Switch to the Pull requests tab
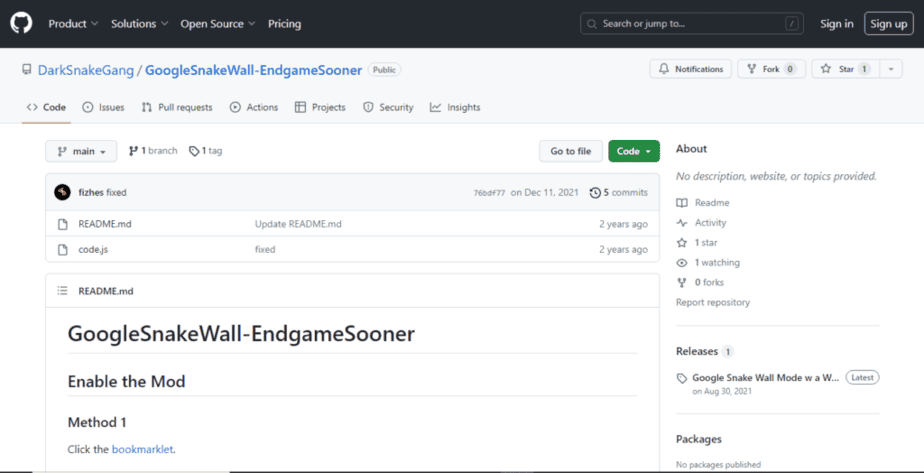Screen dimensions: 924x473 [177, 107]
